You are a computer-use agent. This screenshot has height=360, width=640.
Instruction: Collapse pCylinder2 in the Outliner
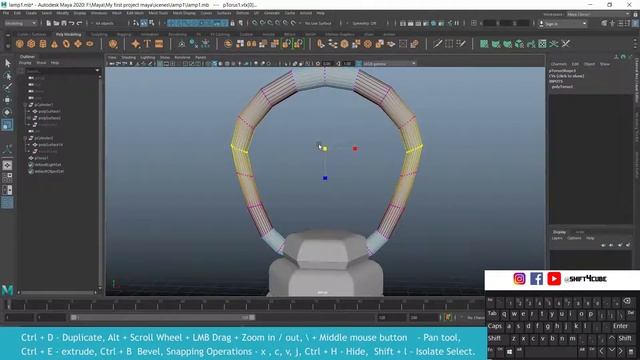25,138
